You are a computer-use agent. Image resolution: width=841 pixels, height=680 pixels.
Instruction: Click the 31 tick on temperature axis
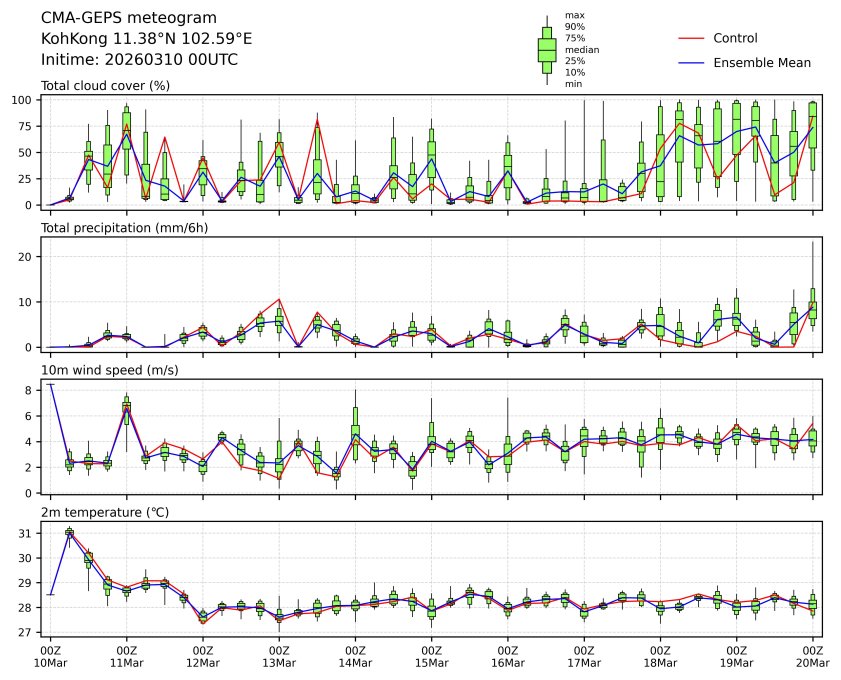pos(27,534)
